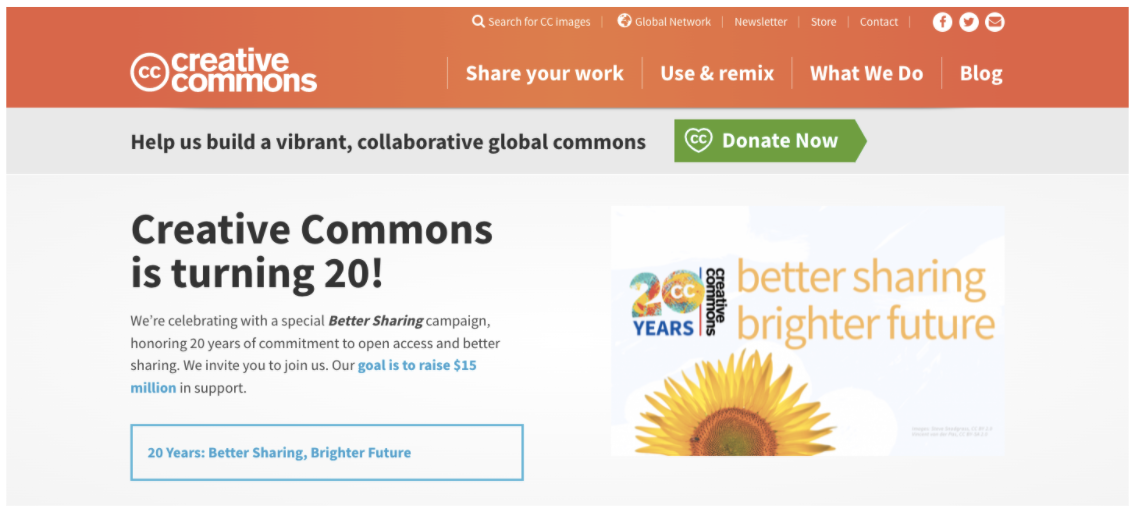
Task: Open the Share your work menu
Action: [545, 73]
